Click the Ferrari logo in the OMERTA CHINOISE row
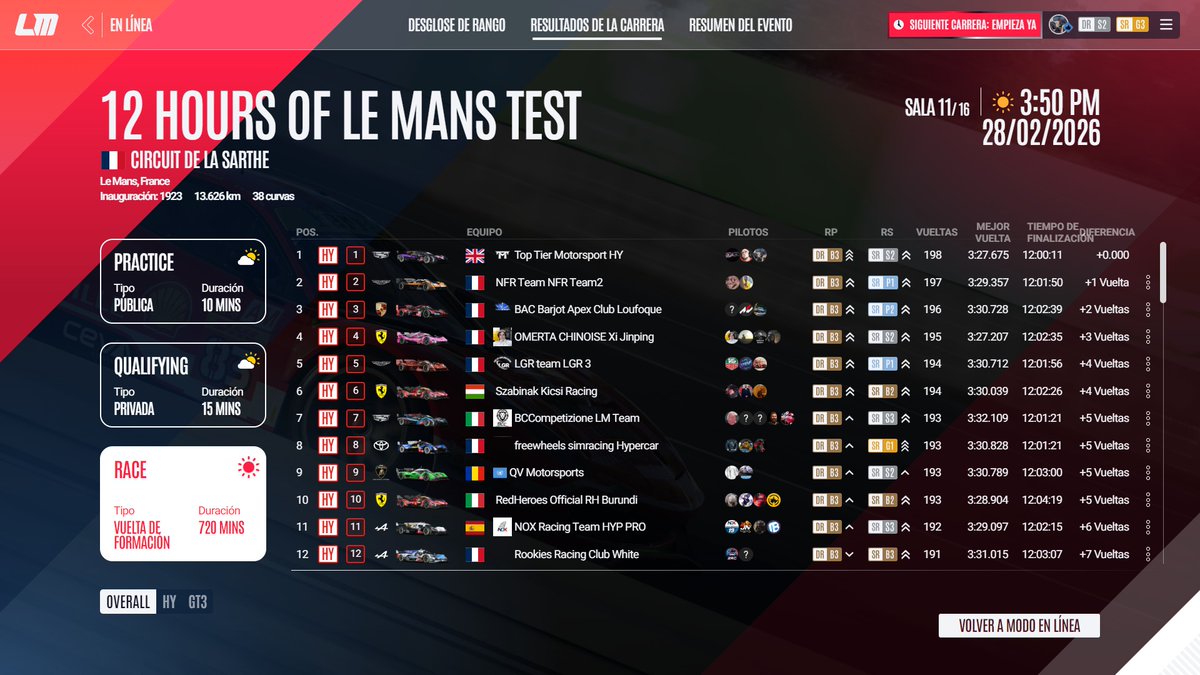 380,337
